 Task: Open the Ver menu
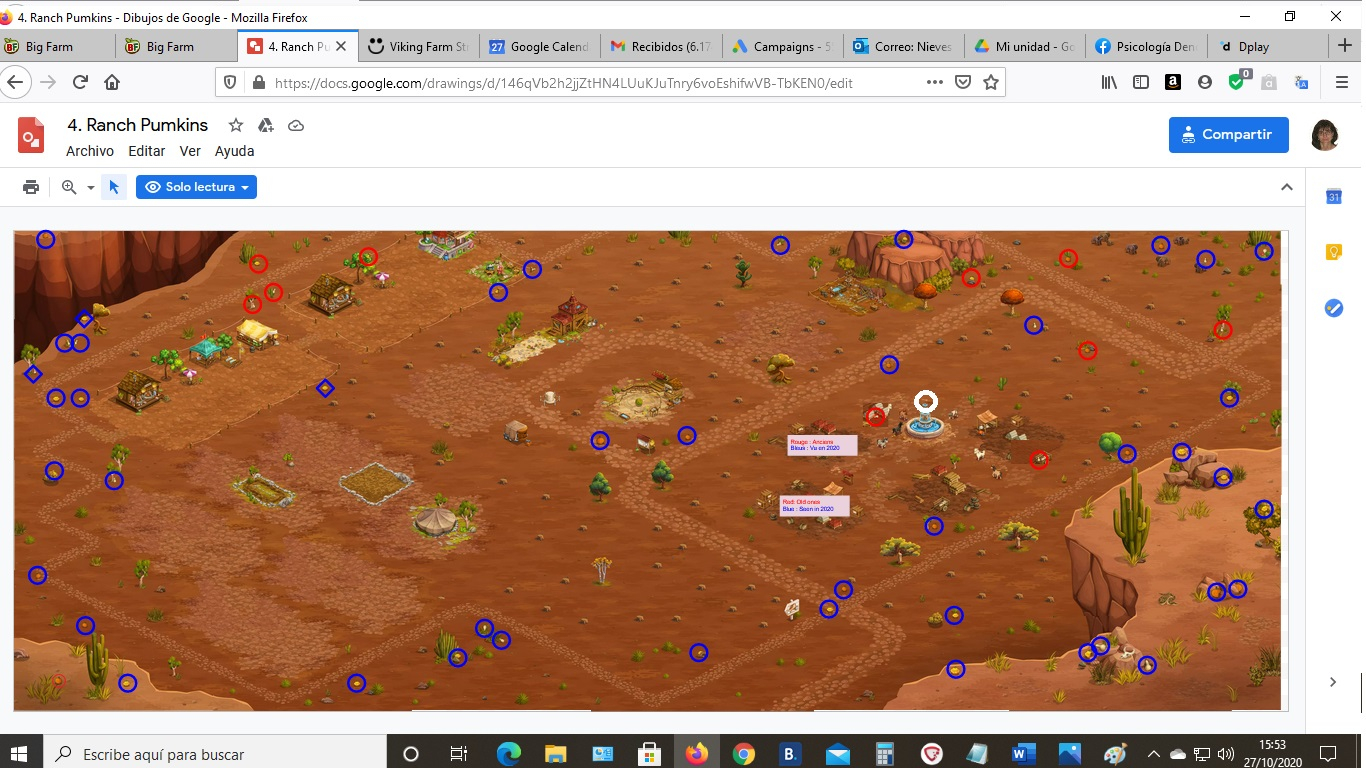tap(190, 151)
